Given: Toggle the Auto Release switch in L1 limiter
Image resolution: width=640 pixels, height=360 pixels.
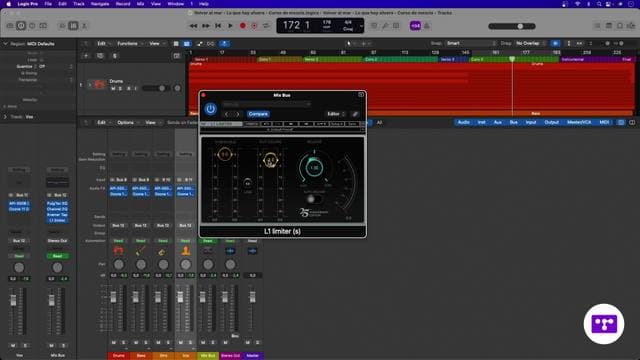Looking at the screenshot, I should pos(313,199).
